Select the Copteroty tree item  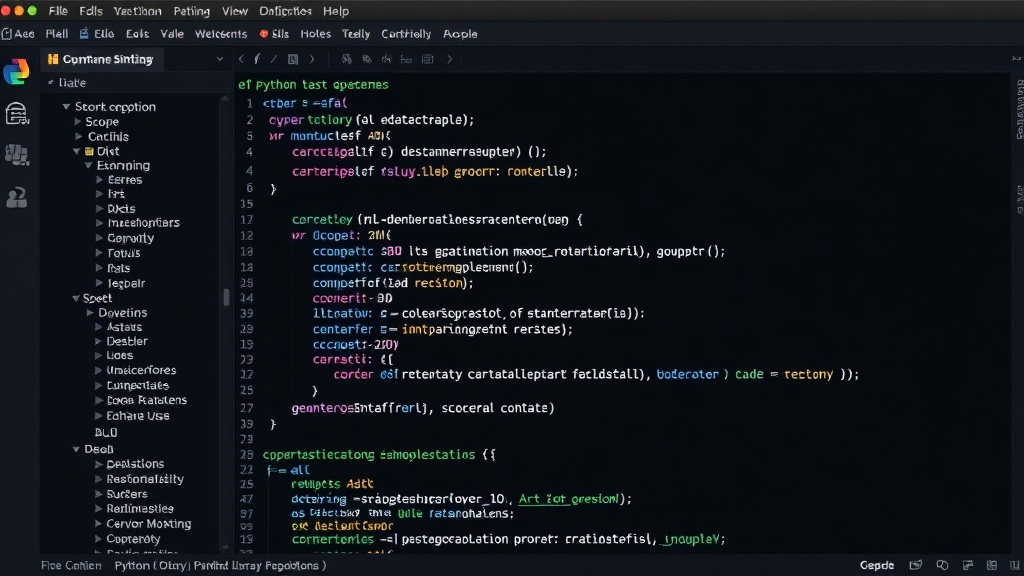click(x=133, y=539)
